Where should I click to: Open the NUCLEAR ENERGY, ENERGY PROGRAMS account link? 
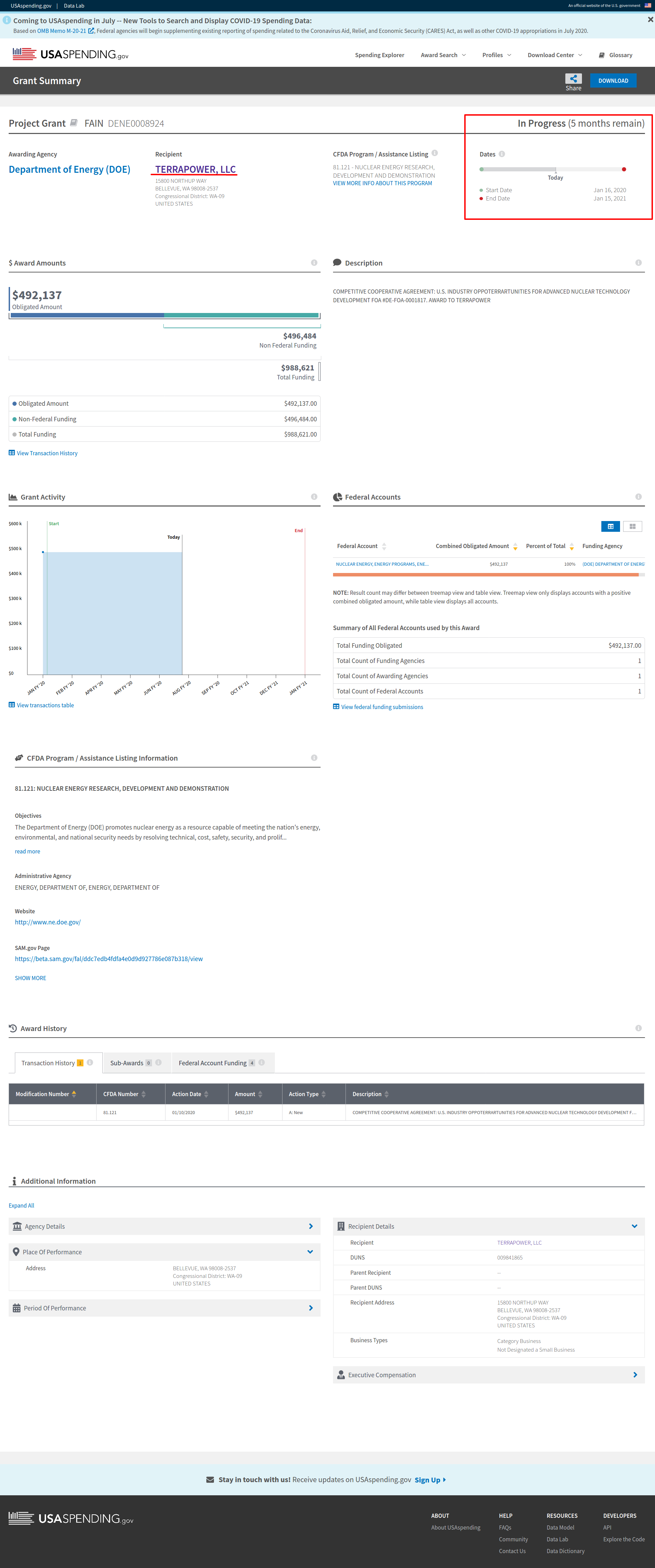382,564
